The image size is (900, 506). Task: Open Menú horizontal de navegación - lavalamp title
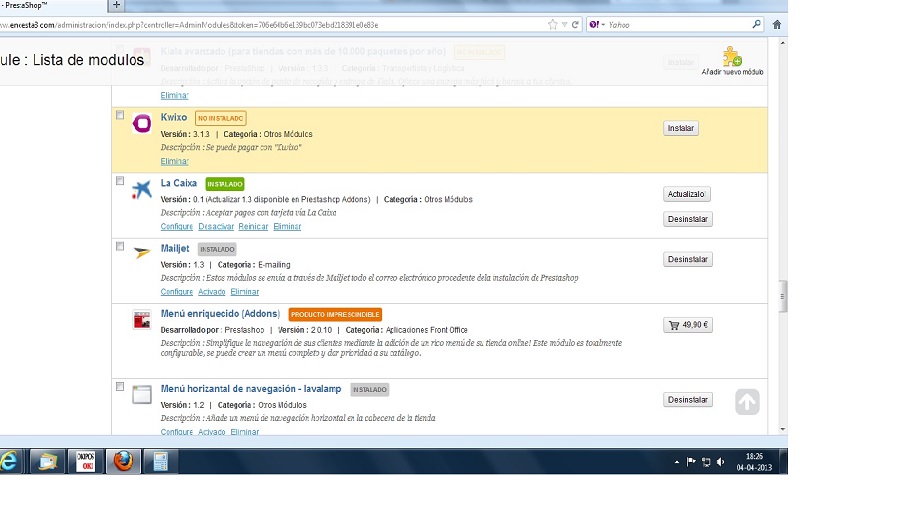click(x=251, y=389)
